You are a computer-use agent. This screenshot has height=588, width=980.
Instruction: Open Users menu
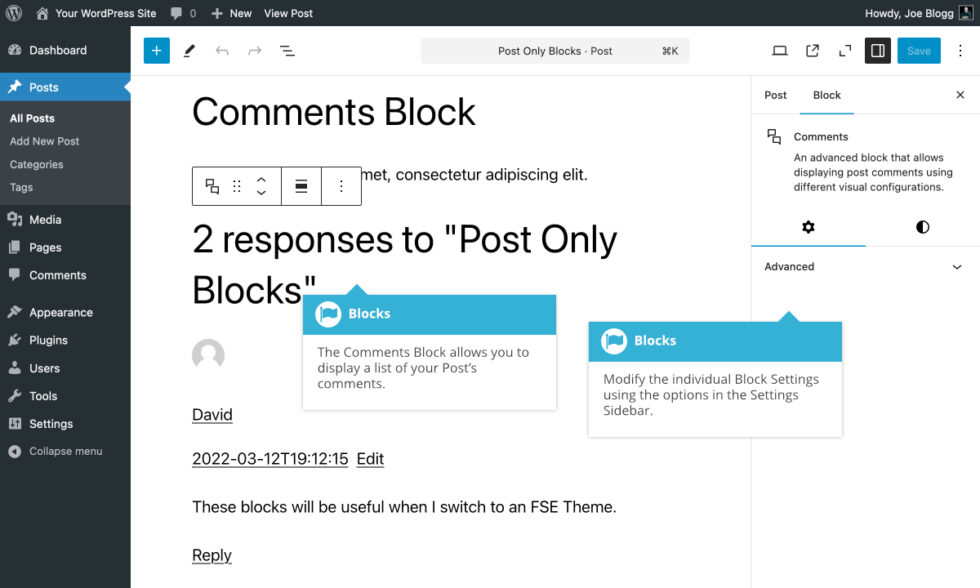(x=65, y=368)
